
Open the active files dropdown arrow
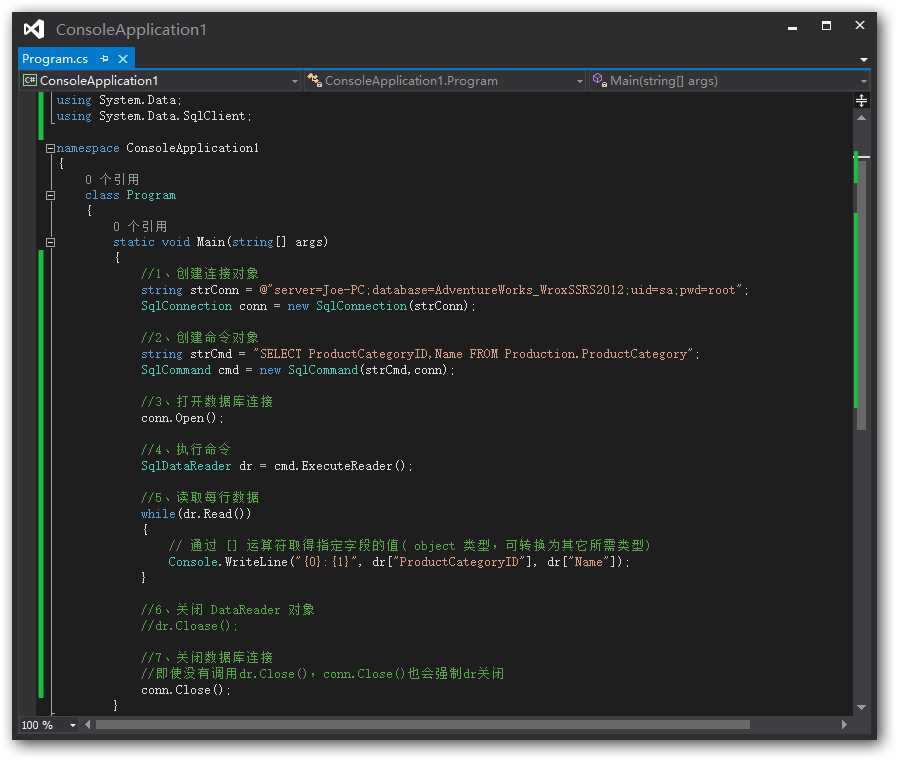point(863,59)
